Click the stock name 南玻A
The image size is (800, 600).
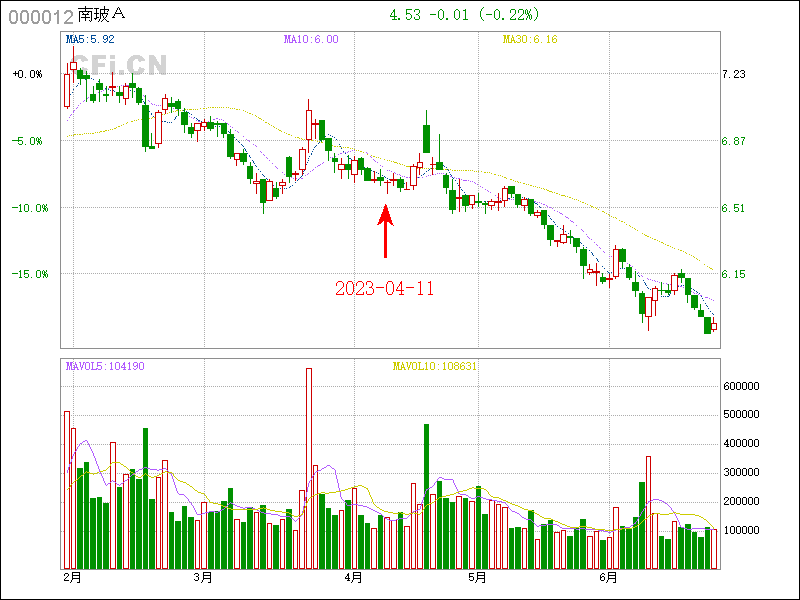104,16
